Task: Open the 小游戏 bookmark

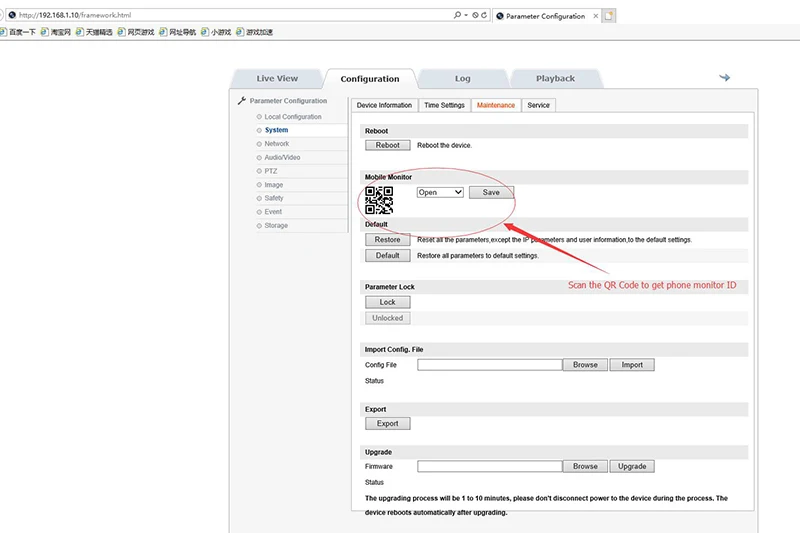Action: (x=216, y=32)
